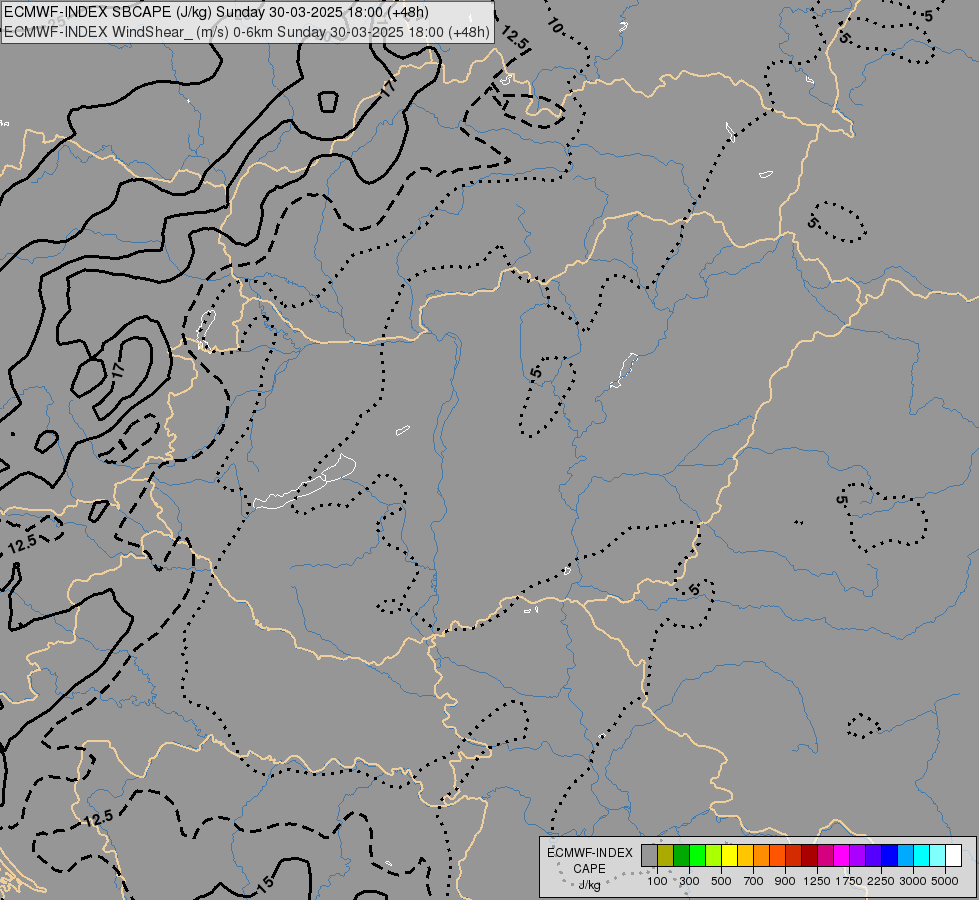Click the CAPE label in the legend box
Viewport: 979px width, 900px height.
(x=589, y=869)
